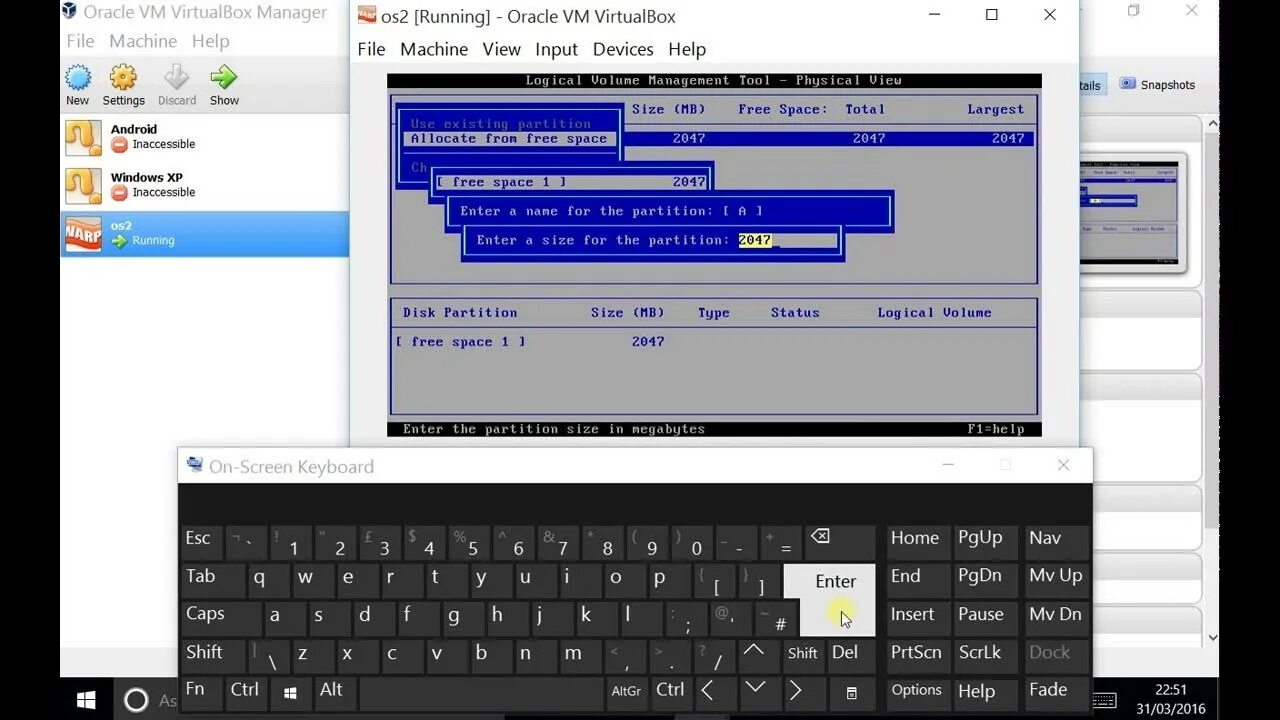The height and width of the screenshot is (720, 1280).
Task: Toggle right Ctrl on the On-Screen Keyboard
Action: pyautogui.click(x=670, y=692)
